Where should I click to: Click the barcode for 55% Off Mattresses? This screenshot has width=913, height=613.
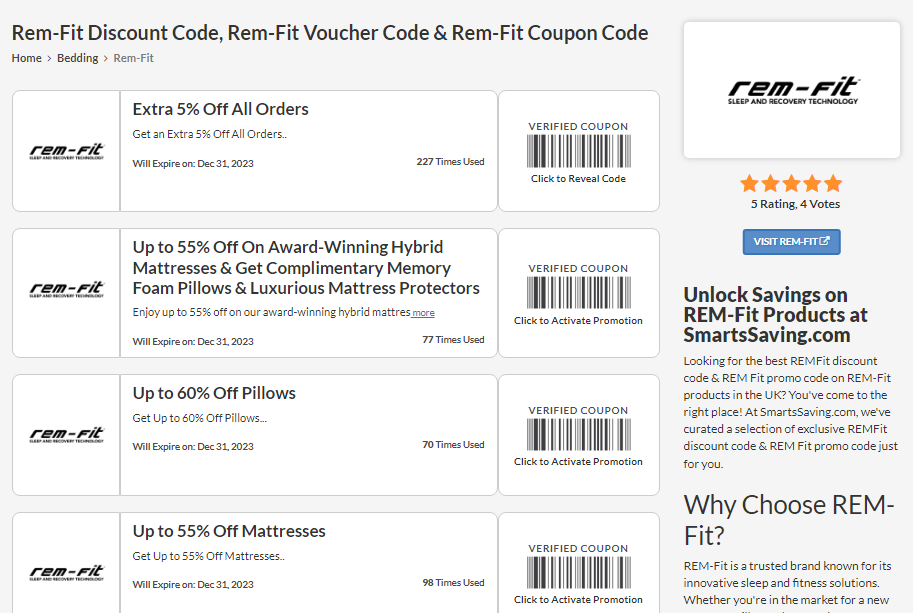click(579, 573)
